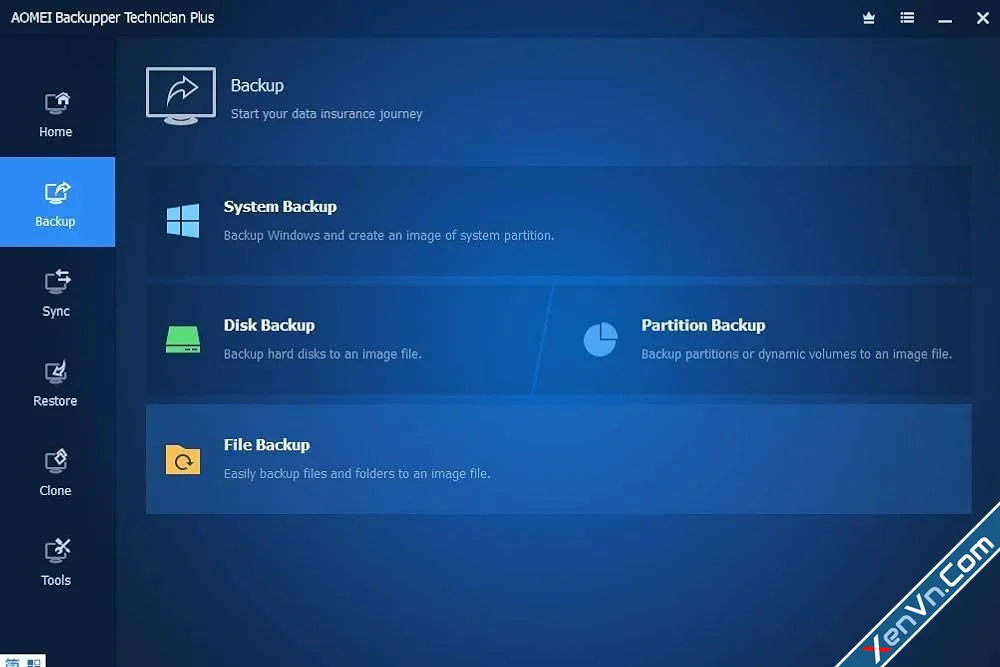Viewport: 1000px width, 667px height.
Task: Click 'Backup hard disks to an image file.' text
Action: click(323, 354)
